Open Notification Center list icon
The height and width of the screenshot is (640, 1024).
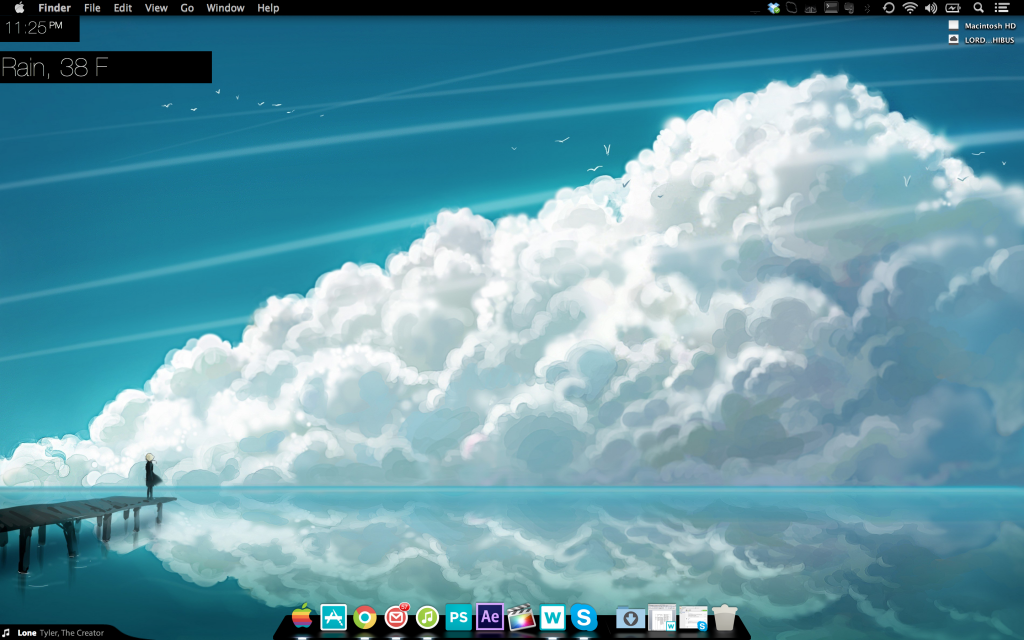(1002, 8)
